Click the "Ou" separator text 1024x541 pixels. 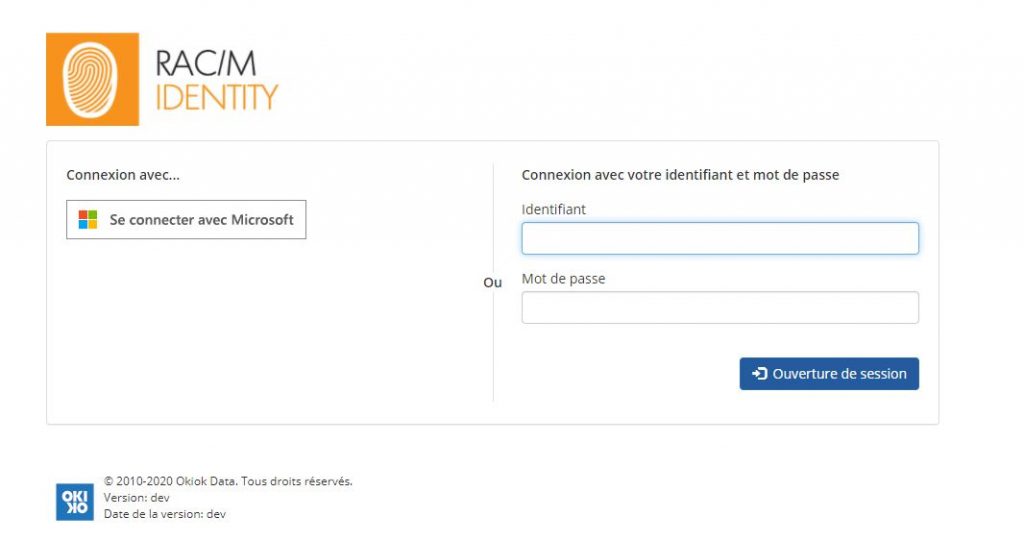pos(492,282)
